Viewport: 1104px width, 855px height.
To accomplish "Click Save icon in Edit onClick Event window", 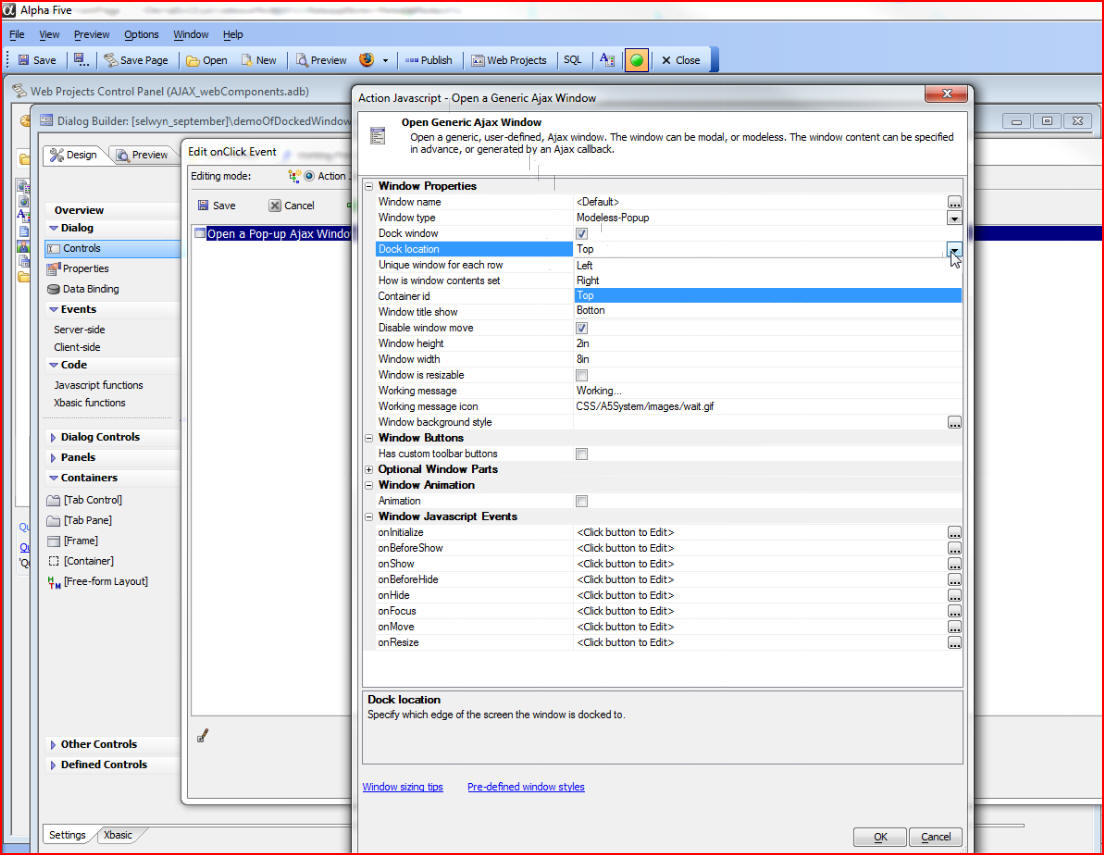I will [203, 206].
